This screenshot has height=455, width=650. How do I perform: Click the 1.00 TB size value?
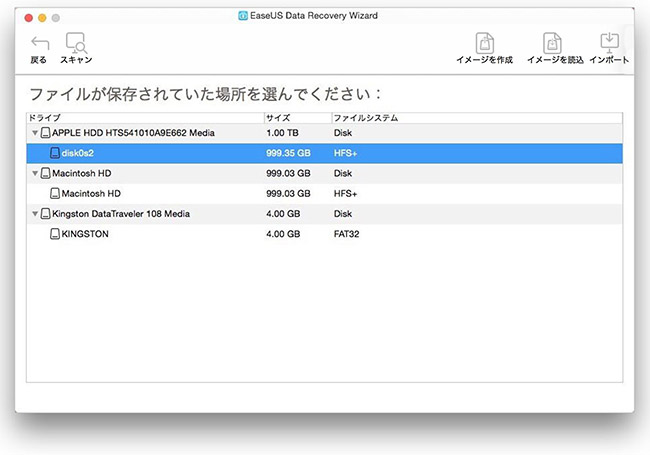(282, 133)
